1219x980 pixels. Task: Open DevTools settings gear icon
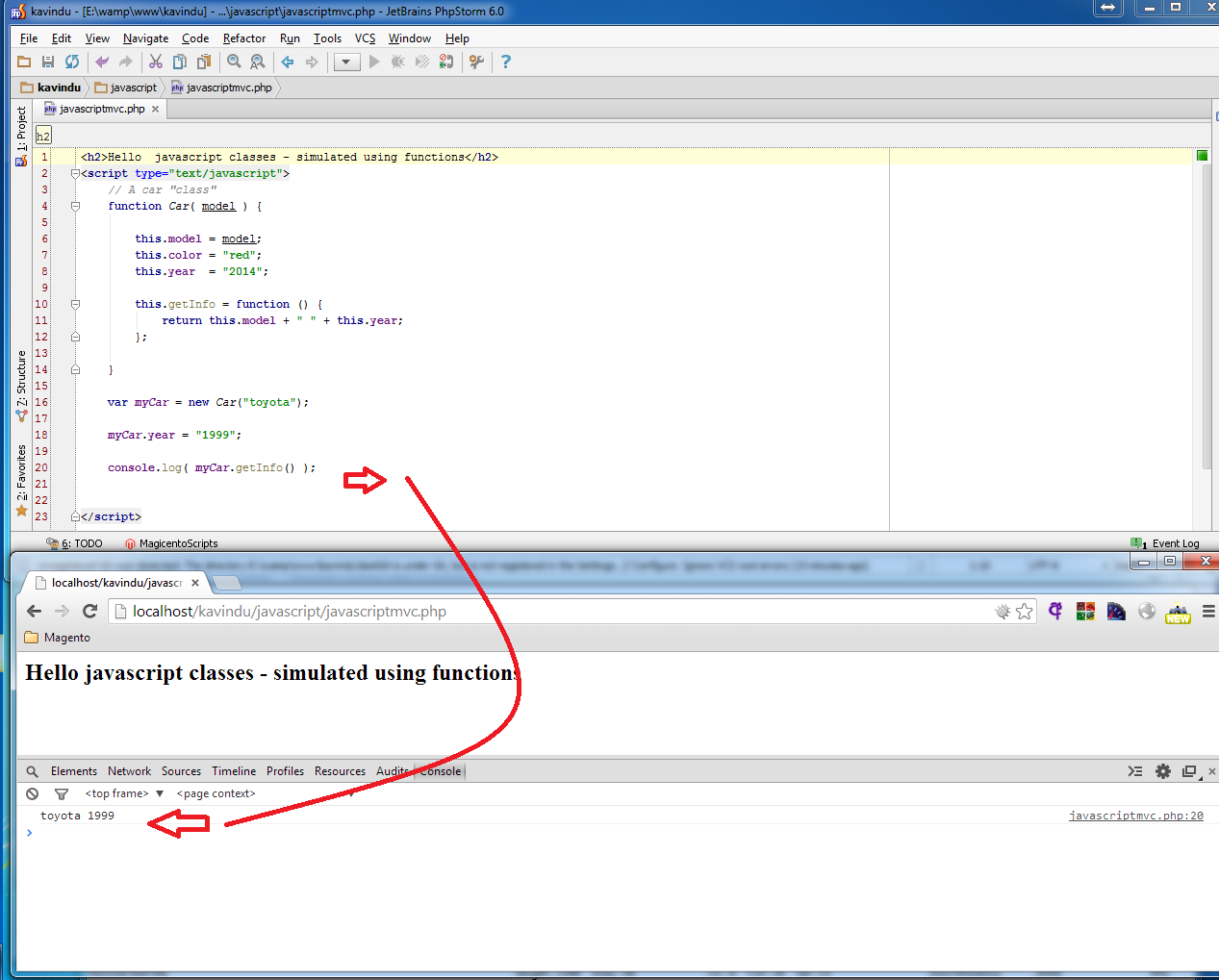tap(1163, 771)
